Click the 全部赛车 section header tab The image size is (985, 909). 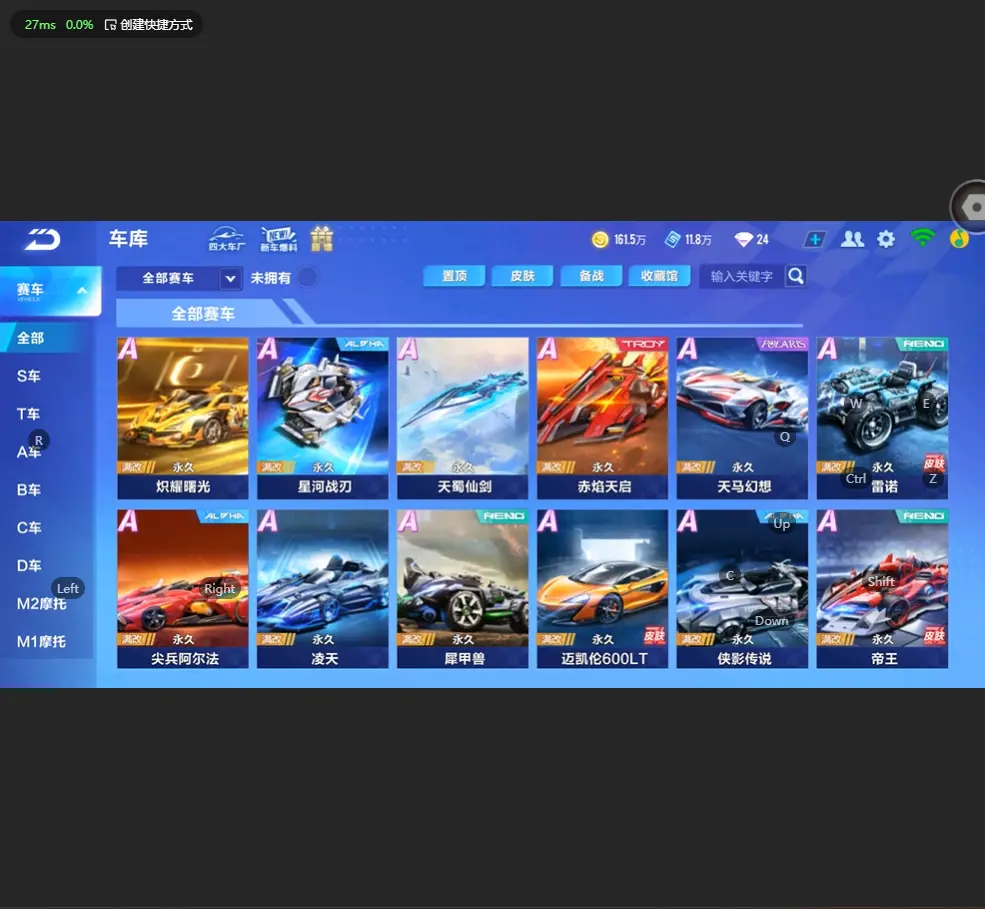coord(203,313)
